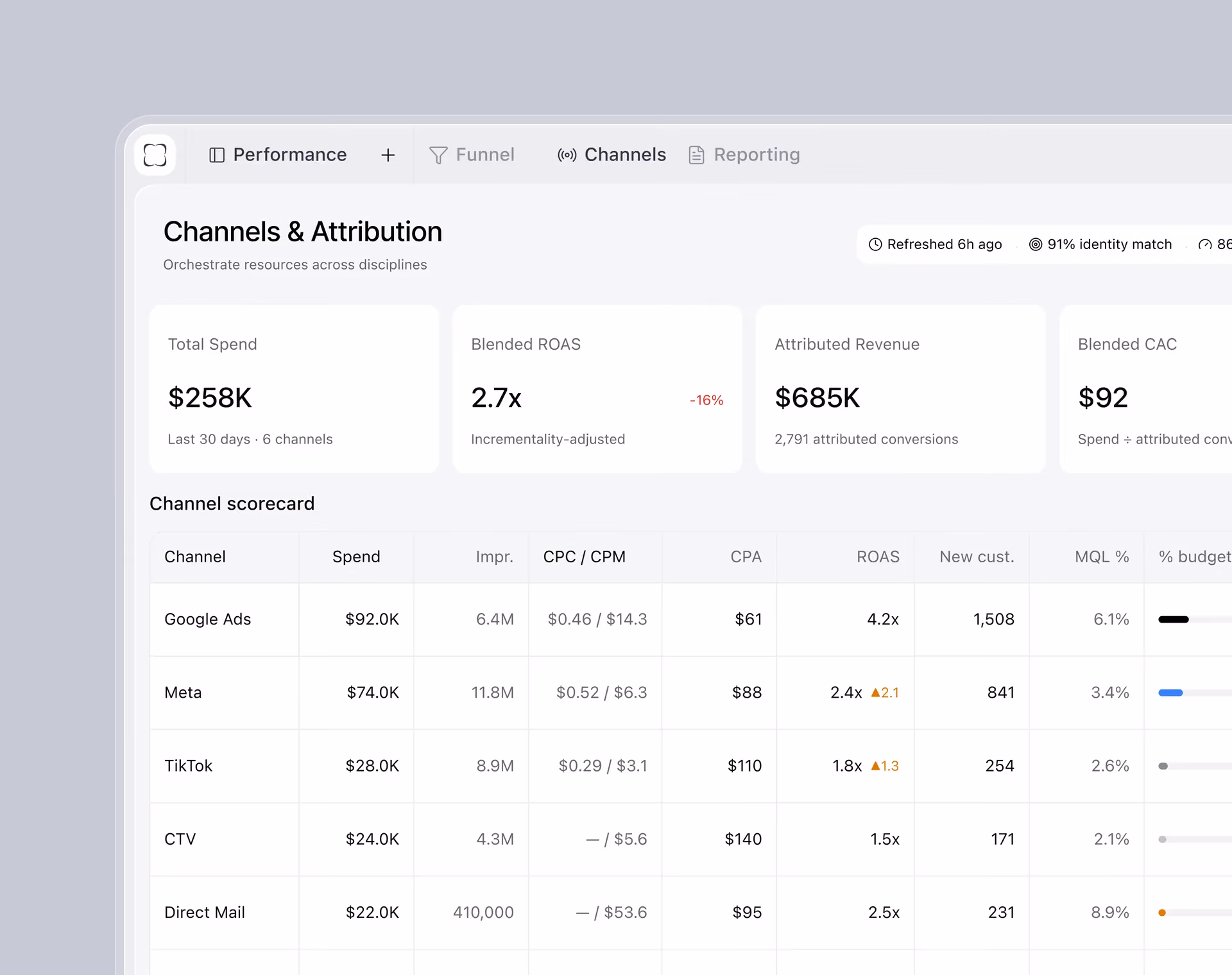Screen dimensions: 1232x975
Task: Click the Funnel filter icon
Action: pyautogui.click(x=438, y=155)
